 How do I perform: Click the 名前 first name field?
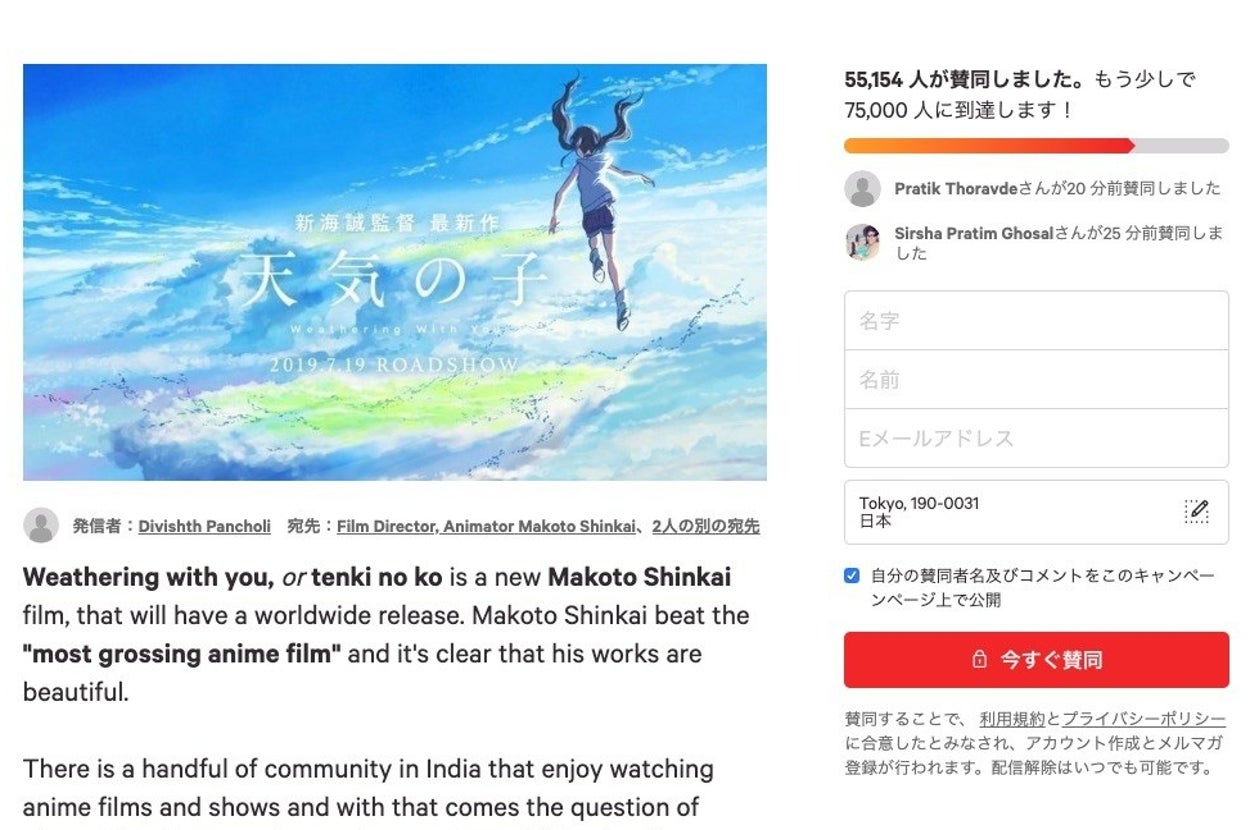point(1036,379)
